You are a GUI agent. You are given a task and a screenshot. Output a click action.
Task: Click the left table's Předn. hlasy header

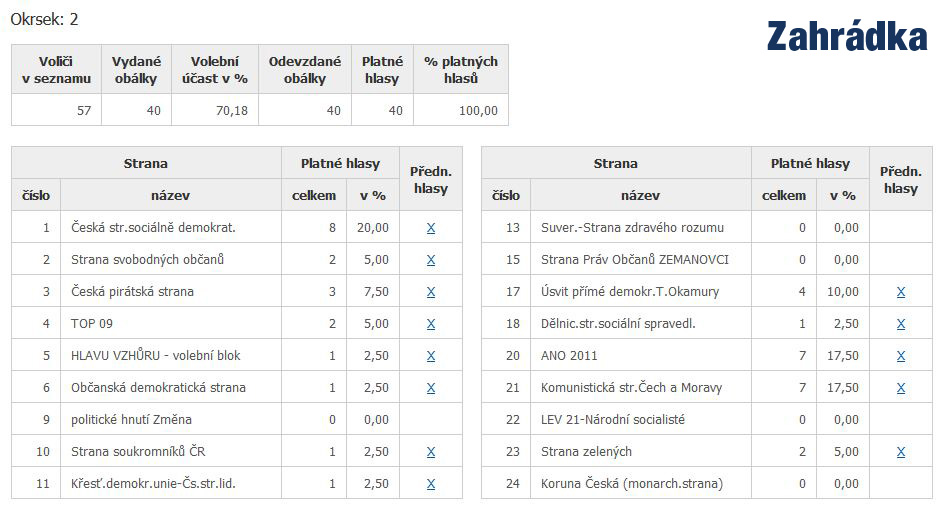pyautogui.click(x=431, y=180)
